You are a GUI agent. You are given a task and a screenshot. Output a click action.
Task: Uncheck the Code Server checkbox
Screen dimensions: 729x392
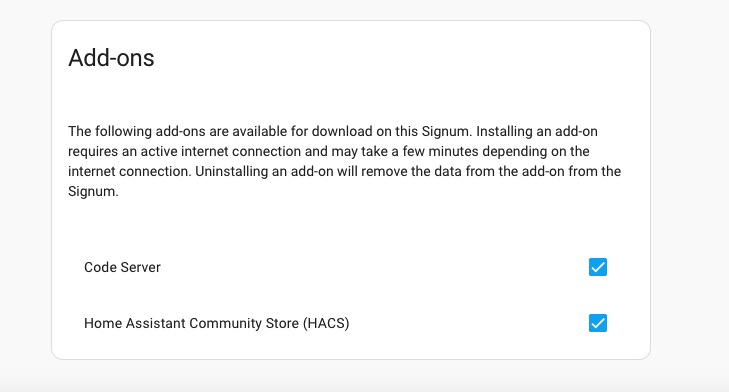click(597, 267)
